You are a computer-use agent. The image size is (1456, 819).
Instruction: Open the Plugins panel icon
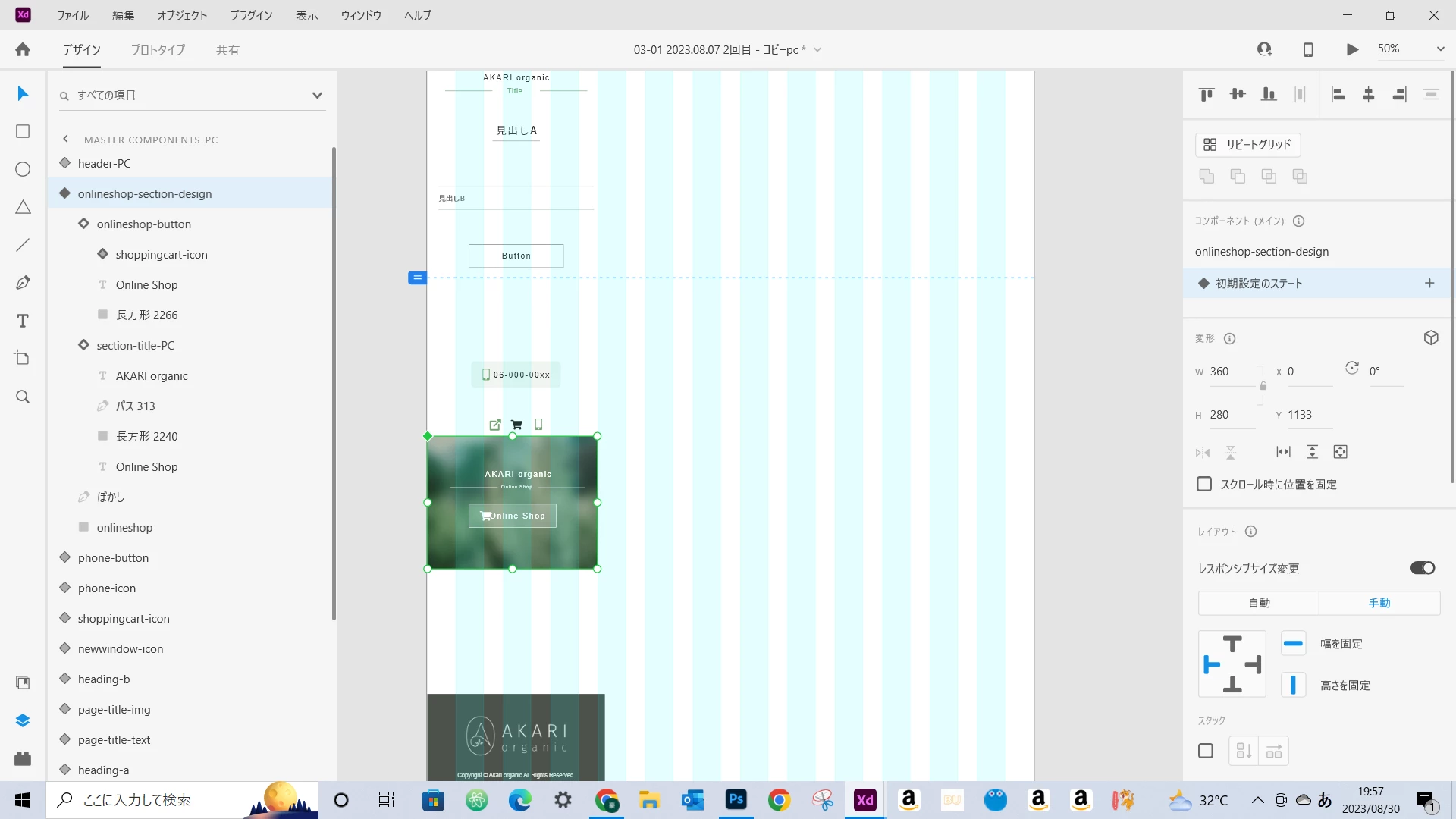point(23,758)
